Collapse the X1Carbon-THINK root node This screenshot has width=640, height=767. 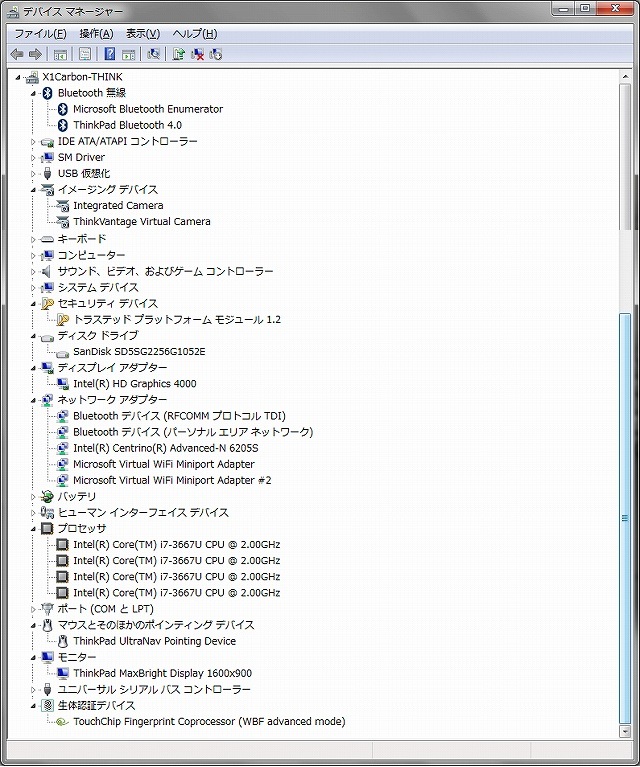[18, 77]
